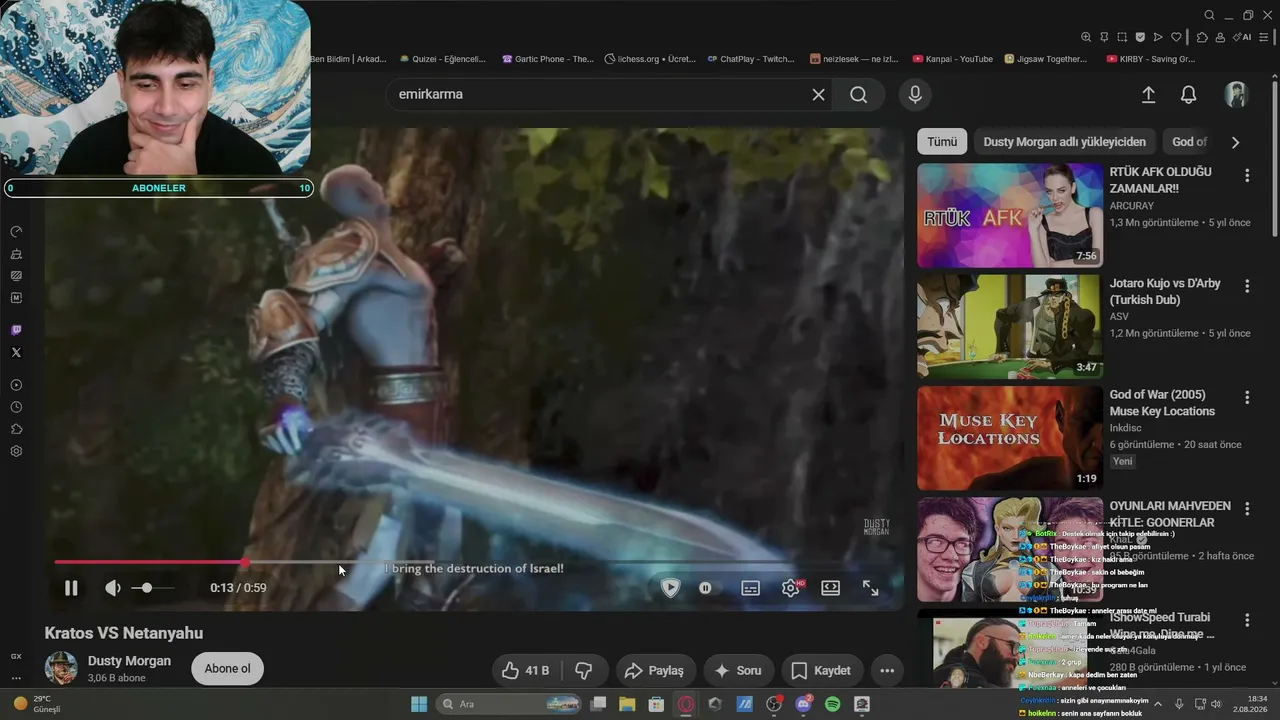Open extensions puzzle icon in sidebar
Screen dimensions: 1280x720
pos(16,429)
